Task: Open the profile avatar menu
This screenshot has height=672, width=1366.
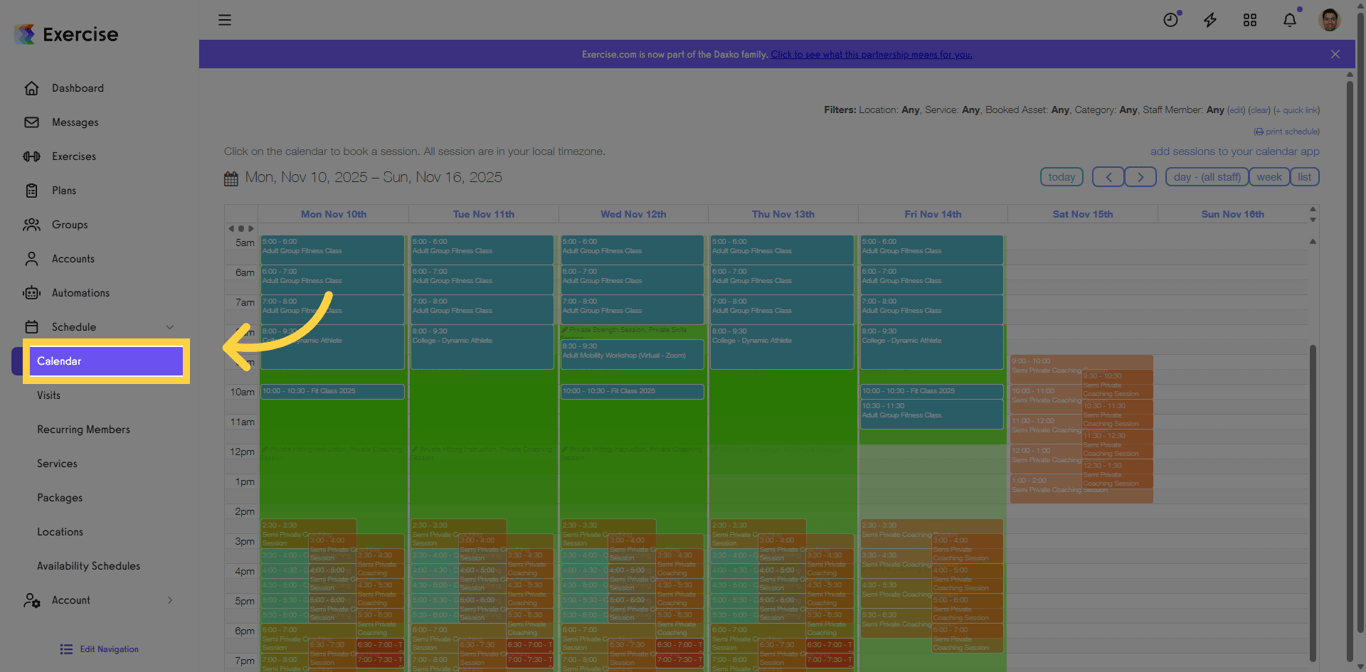Action: click(1329, 19)
